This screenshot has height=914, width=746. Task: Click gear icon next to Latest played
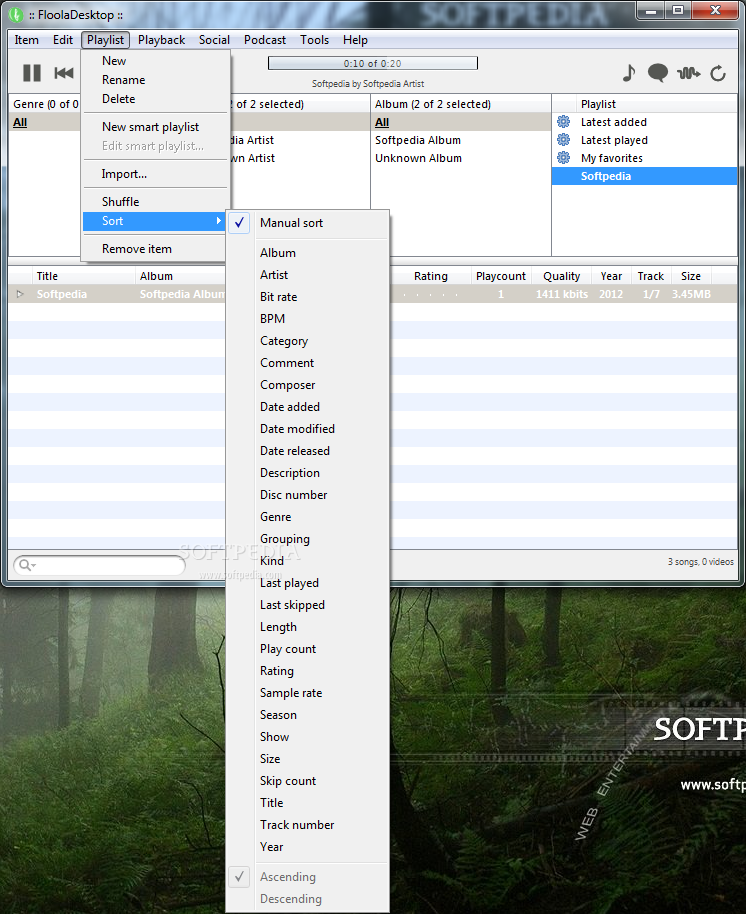(564, 140)
